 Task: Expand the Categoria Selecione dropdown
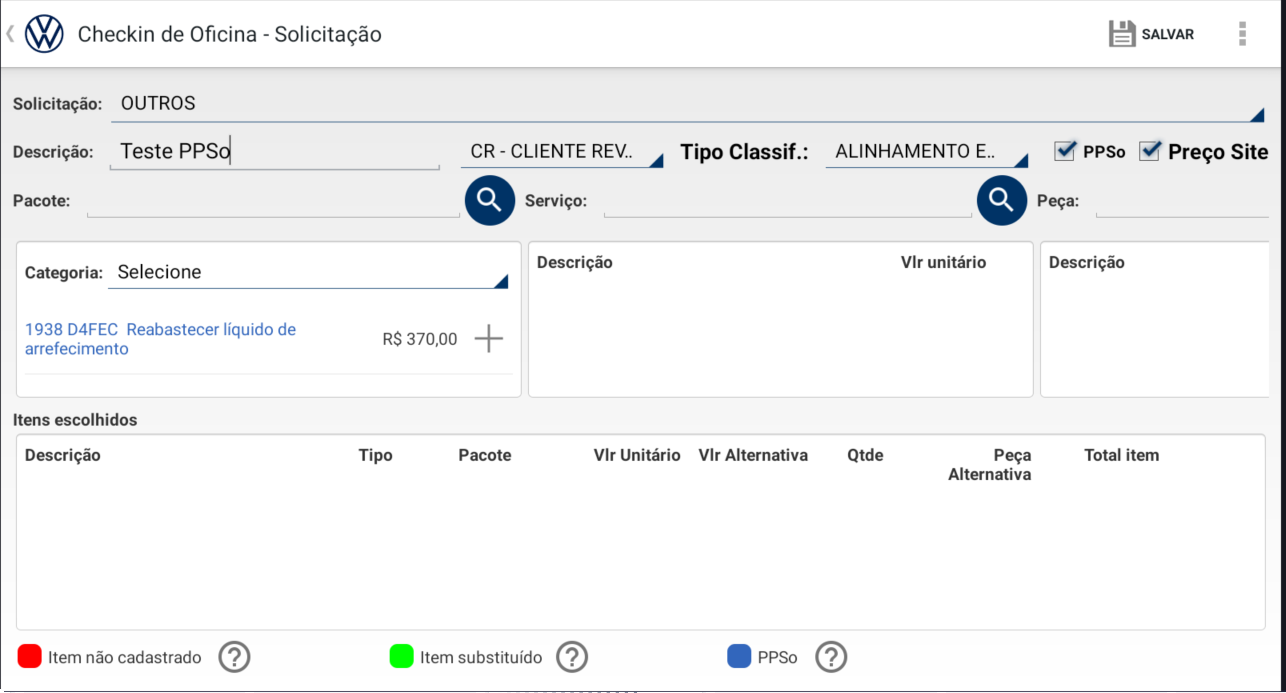307,273
